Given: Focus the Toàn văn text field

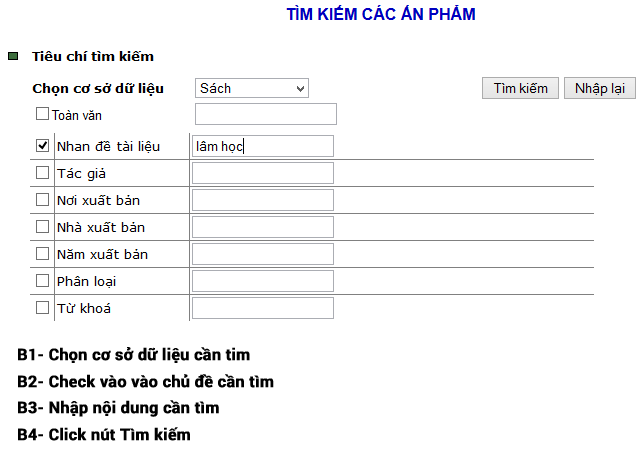Looking at the screenshot, I should 266,114.
